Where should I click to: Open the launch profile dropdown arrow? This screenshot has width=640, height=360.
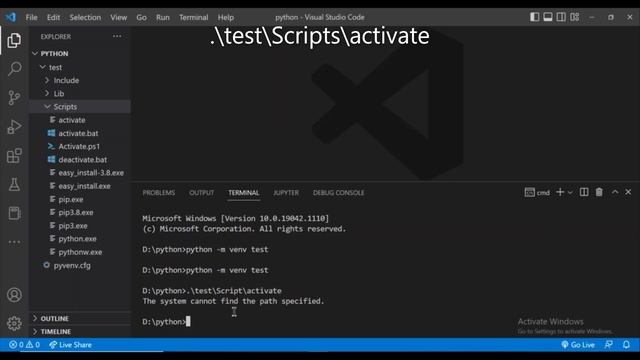(570, 193)
